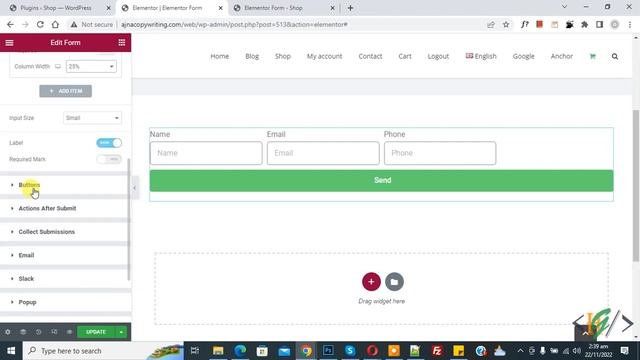This screenshot has height=360, width=640.
Task: Click Preview Changes eye icon
Action: [x=69, y=332]
